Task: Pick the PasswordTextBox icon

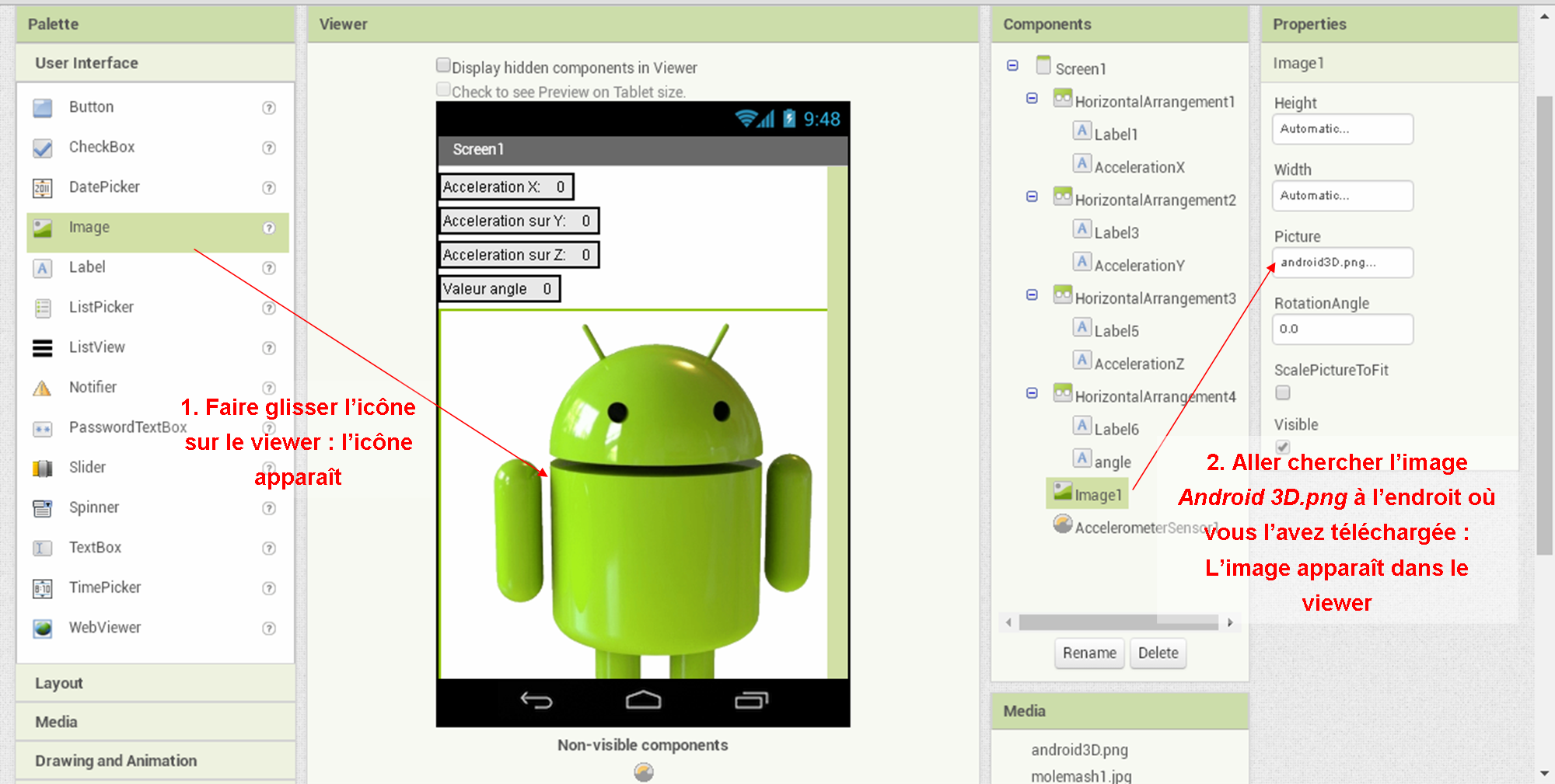Action: (x=43, y=428)
